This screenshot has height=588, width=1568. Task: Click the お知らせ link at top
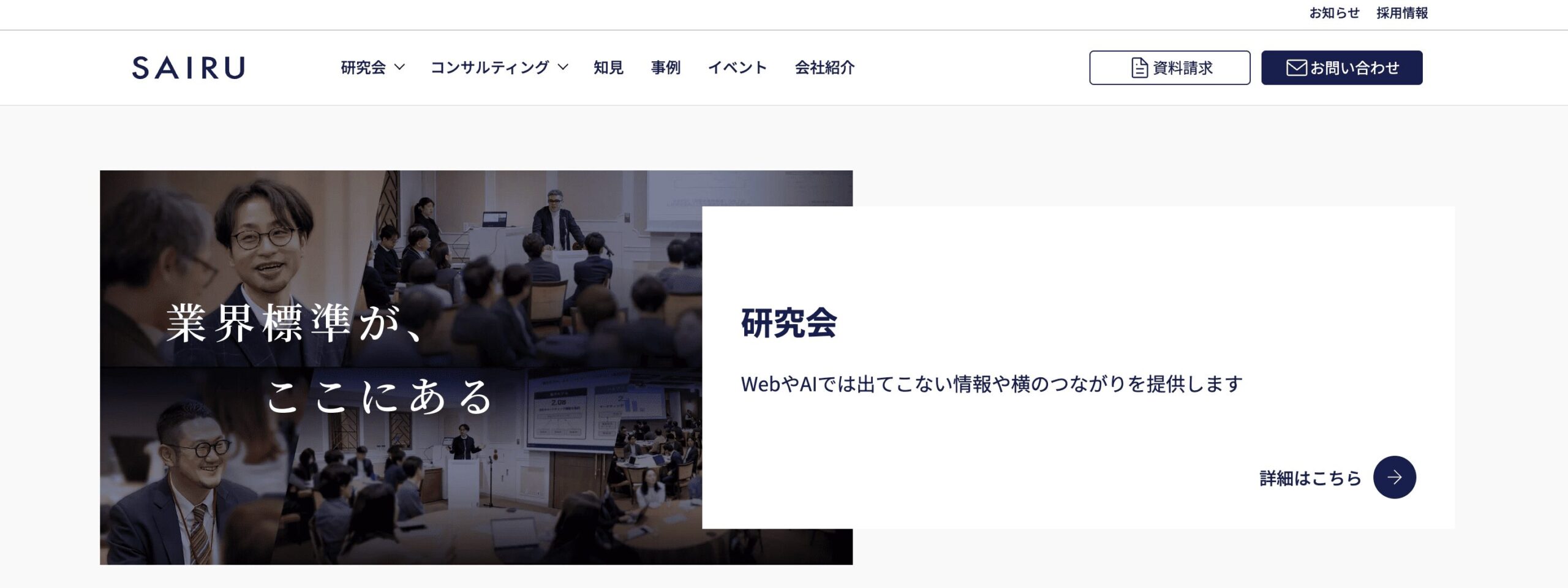[x=1334, y=13]
